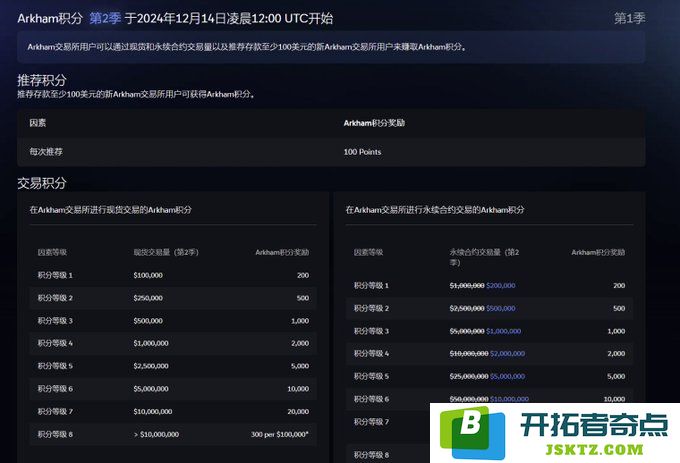The height and width of the screenshot is (463, 680).
Task: Click the referral description under 推荐积分
Action: (136, 94)
